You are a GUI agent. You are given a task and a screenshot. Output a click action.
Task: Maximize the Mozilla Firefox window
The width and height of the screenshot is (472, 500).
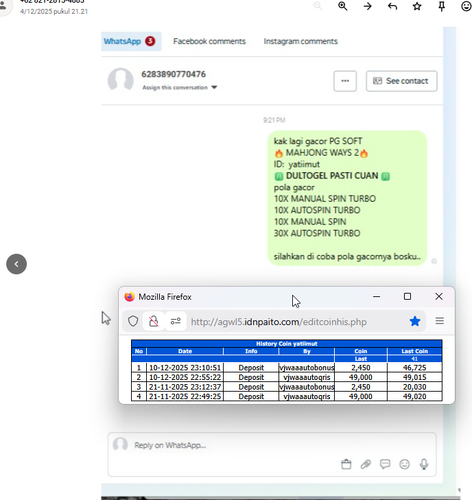click(x=407, y=296)
